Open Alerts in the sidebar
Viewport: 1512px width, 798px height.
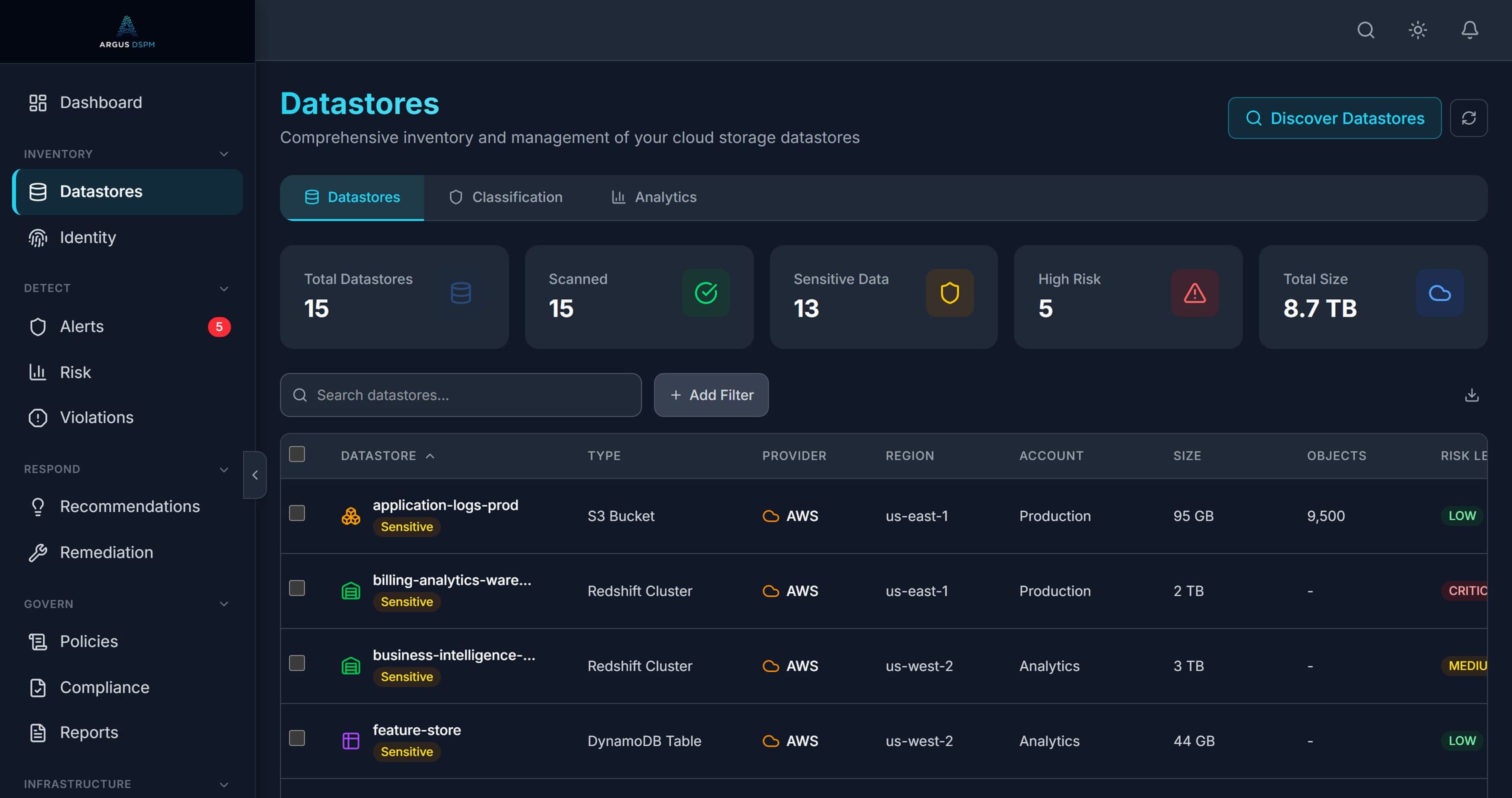(127, 327)
